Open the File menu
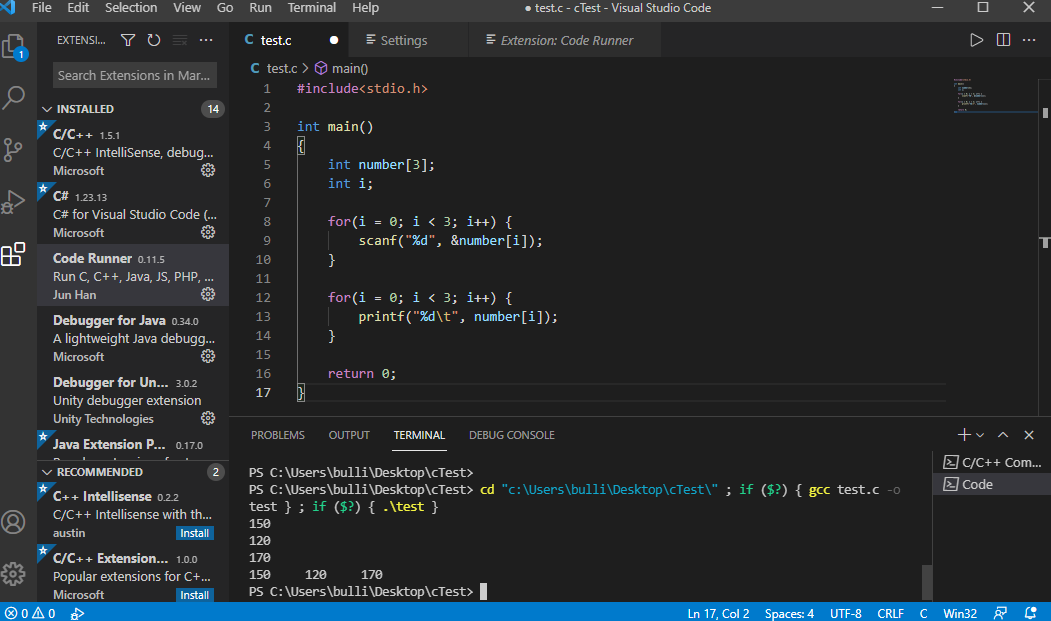This screenshot has width=1051, height=621. pos(42,8)
